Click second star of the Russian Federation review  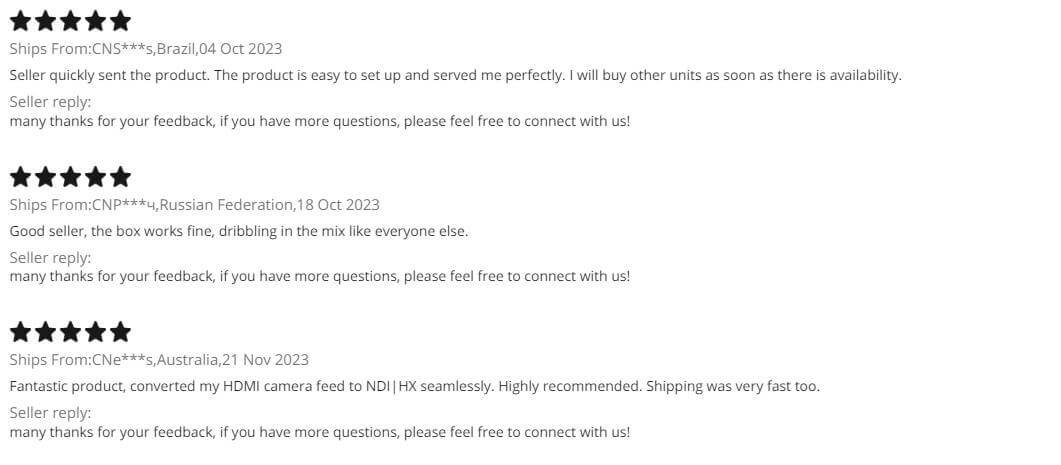pyautogui.click(x=45, y=177)
